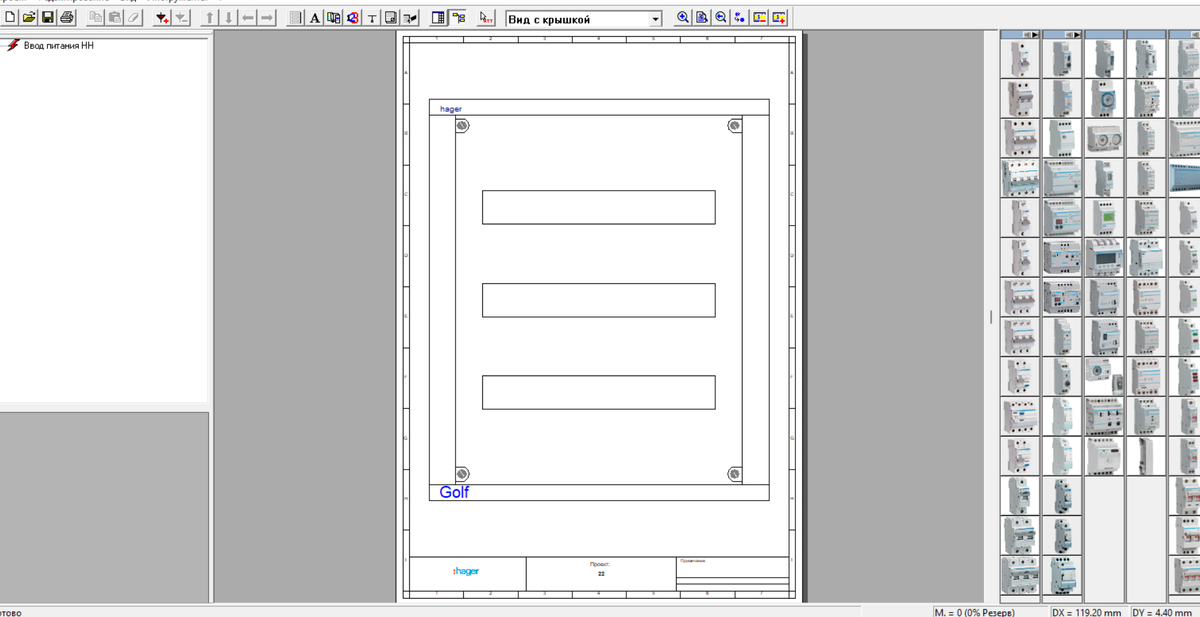Open a project with the folder icon
Screen dimensions: 1200x617
pyautogui.click(x=29, y=18)
